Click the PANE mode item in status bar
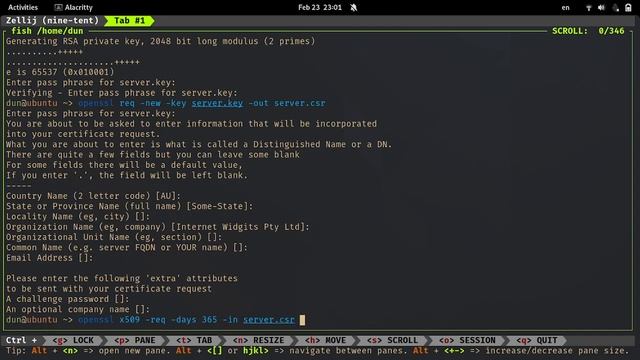640x360 pixels. click(135, 340)
